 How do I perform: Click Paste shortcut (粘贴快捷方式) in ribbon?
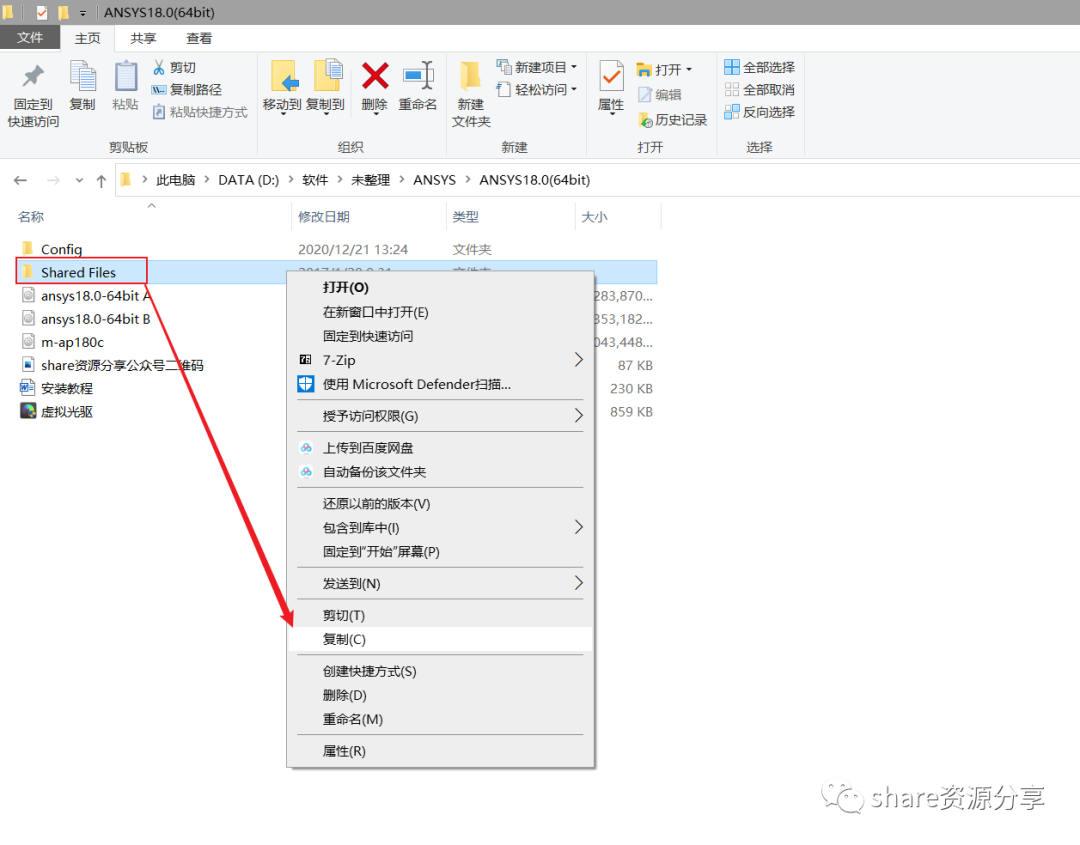(x=199, y=112)
